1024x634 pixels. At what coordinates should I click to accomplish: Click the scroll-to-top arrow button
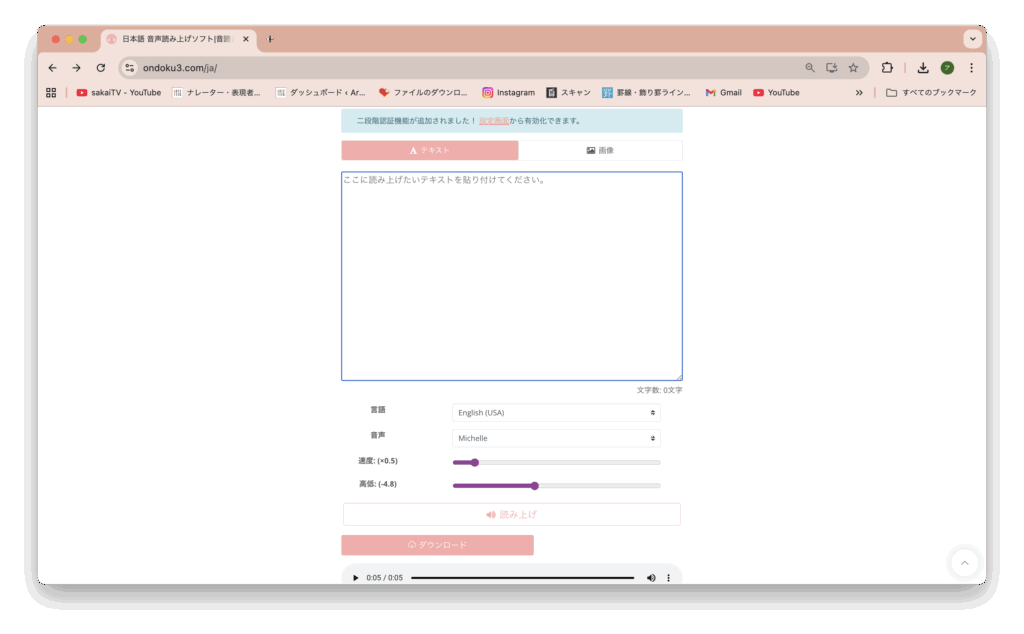coord(964,563)
